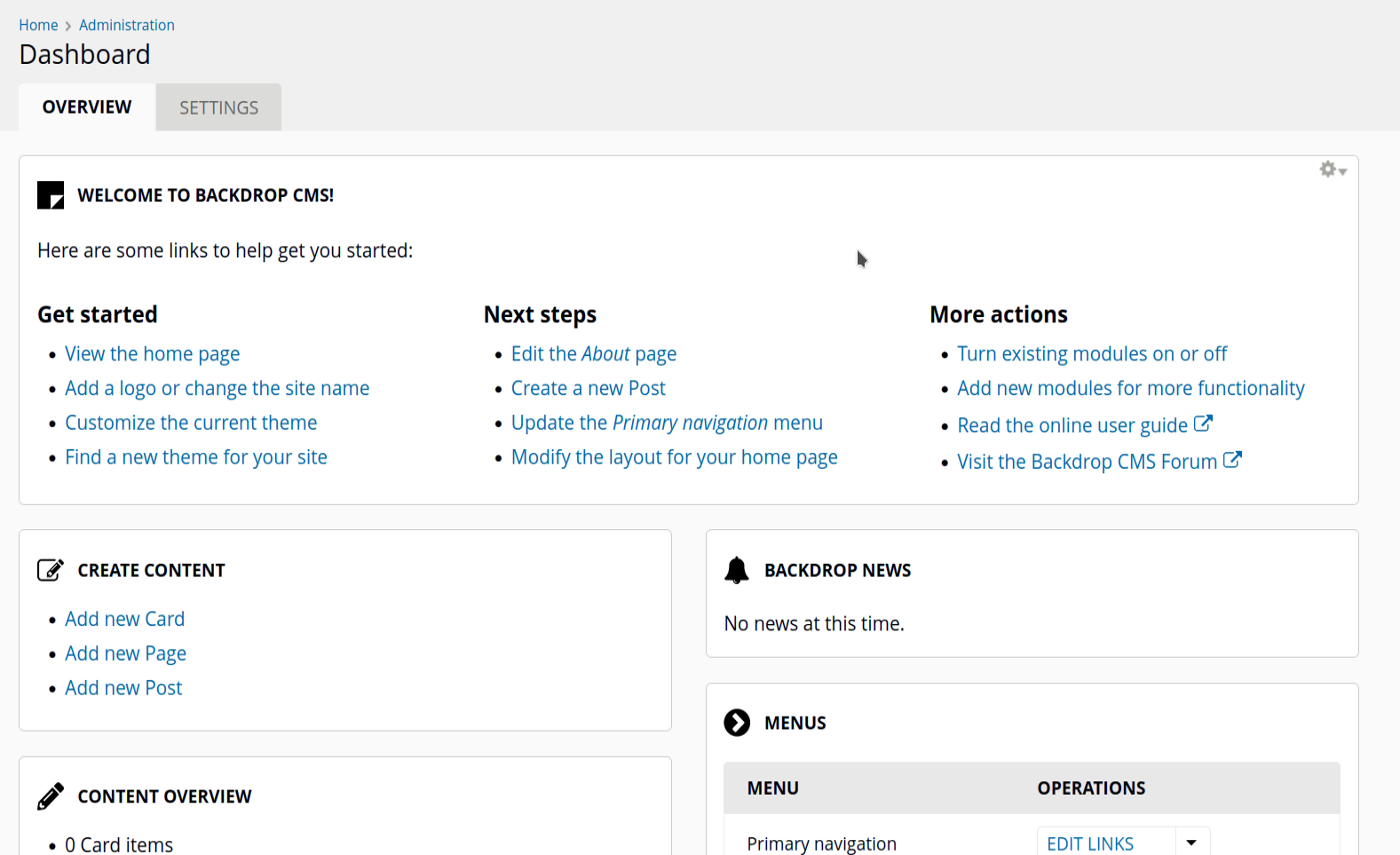Image resolution: width=1400 pixels, height=855 pixels.
Task: Open Administration breadcrumb link
Action: click(127, 25)
